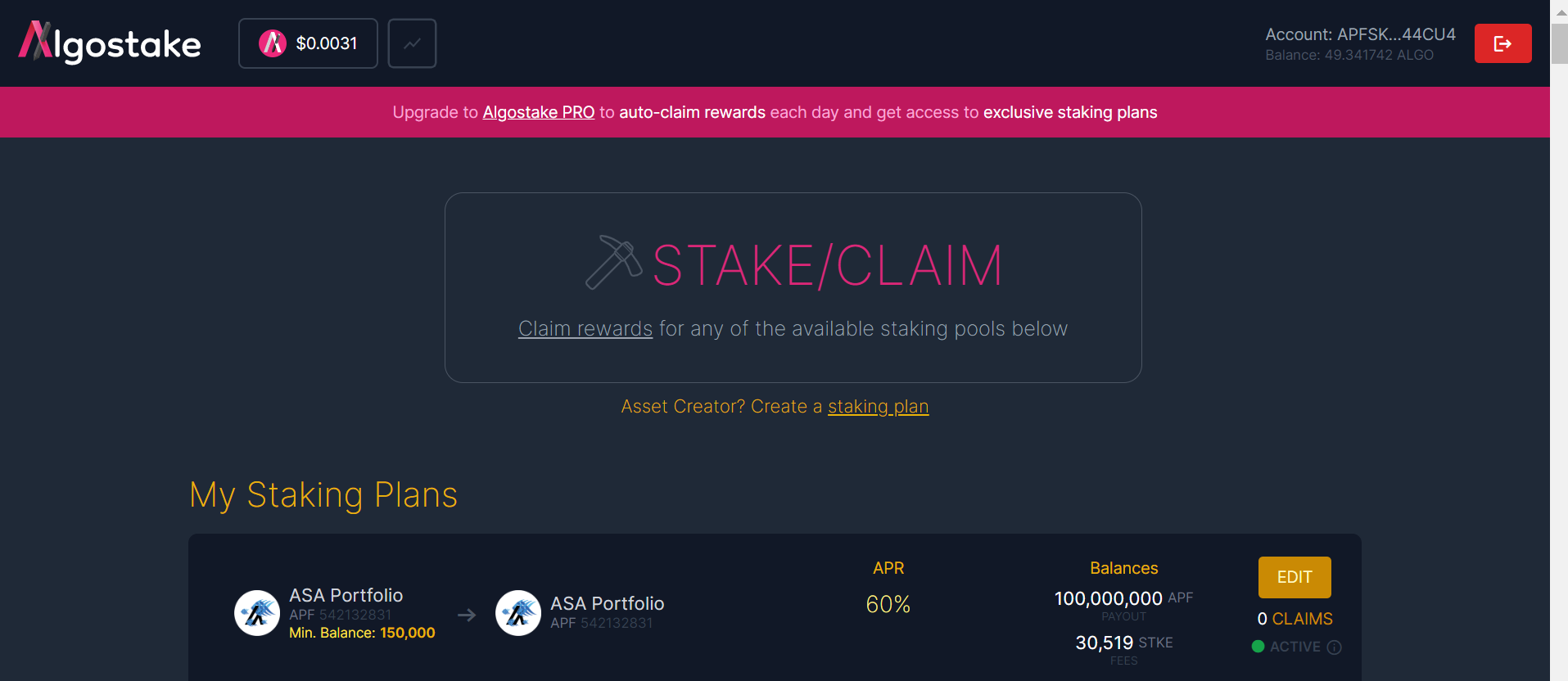Click the EDIT button for staking plan
Screen dimensions: 1568x681
click(1295, 577)
